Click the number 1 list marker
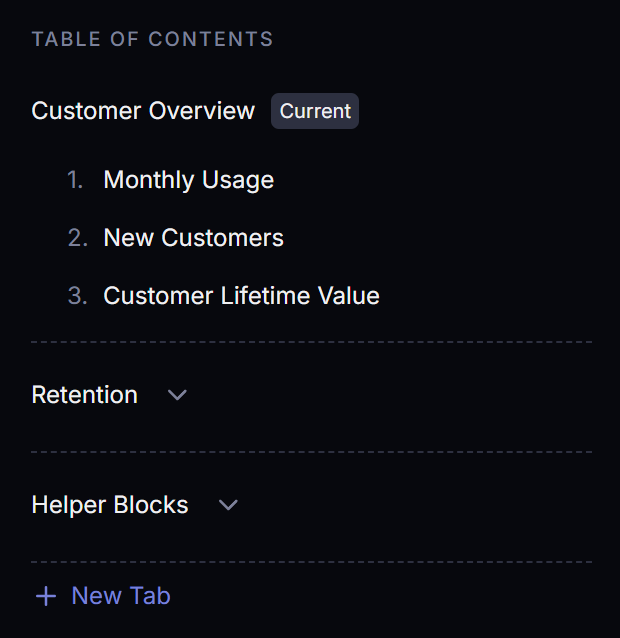620x638 pixels. point(75,180)
